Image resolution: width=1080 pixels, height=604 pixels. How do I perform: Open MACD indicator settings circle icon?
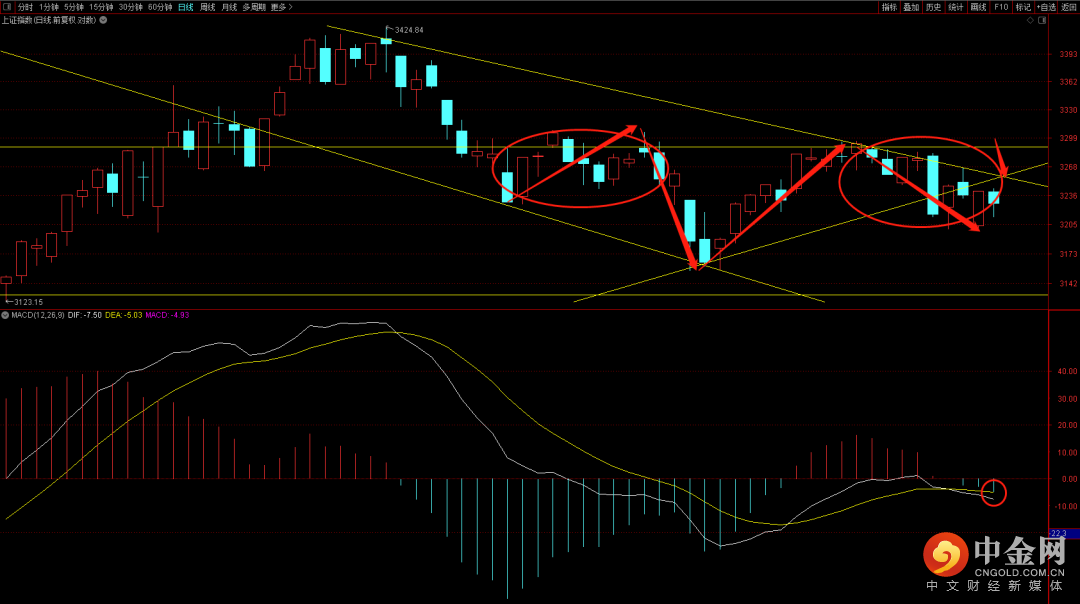coord(5,315)
